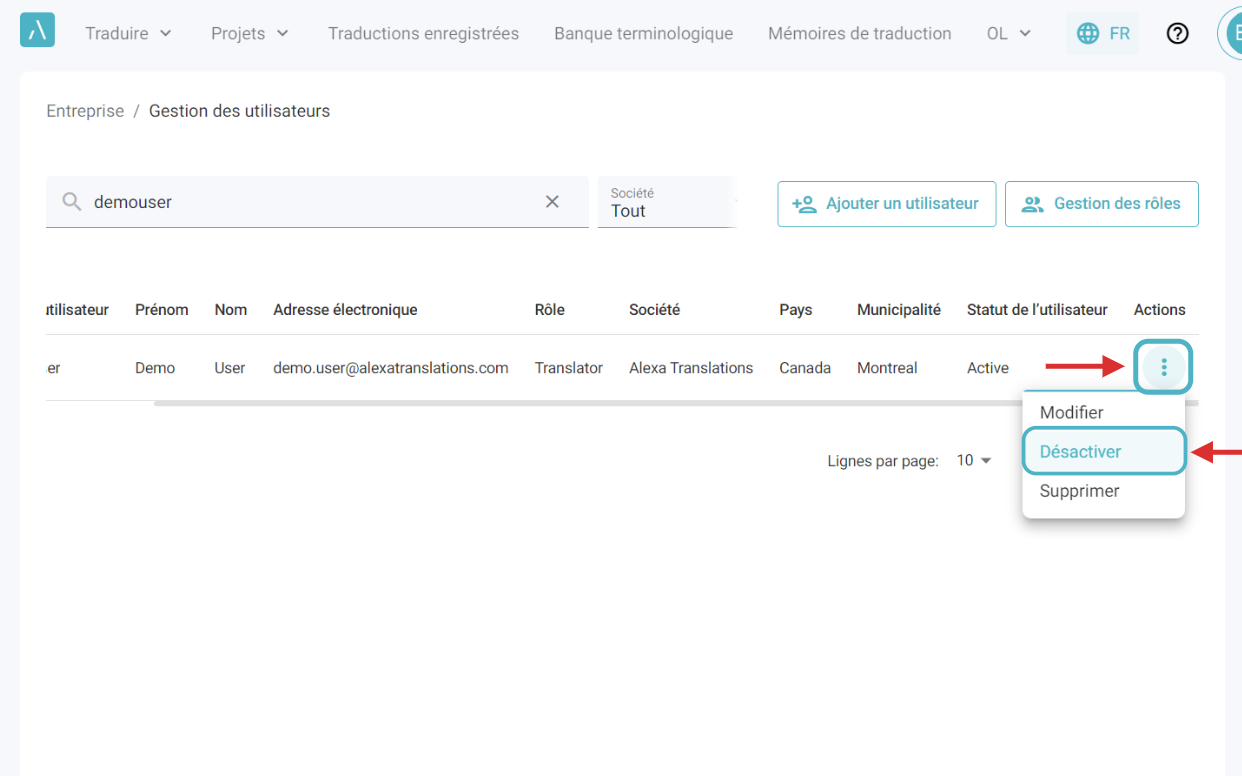The height and width of the screenshot is (776, 1242).
Task: Click the Alexa logo icon
Action: pyautogui.click(x=37, y=30)
